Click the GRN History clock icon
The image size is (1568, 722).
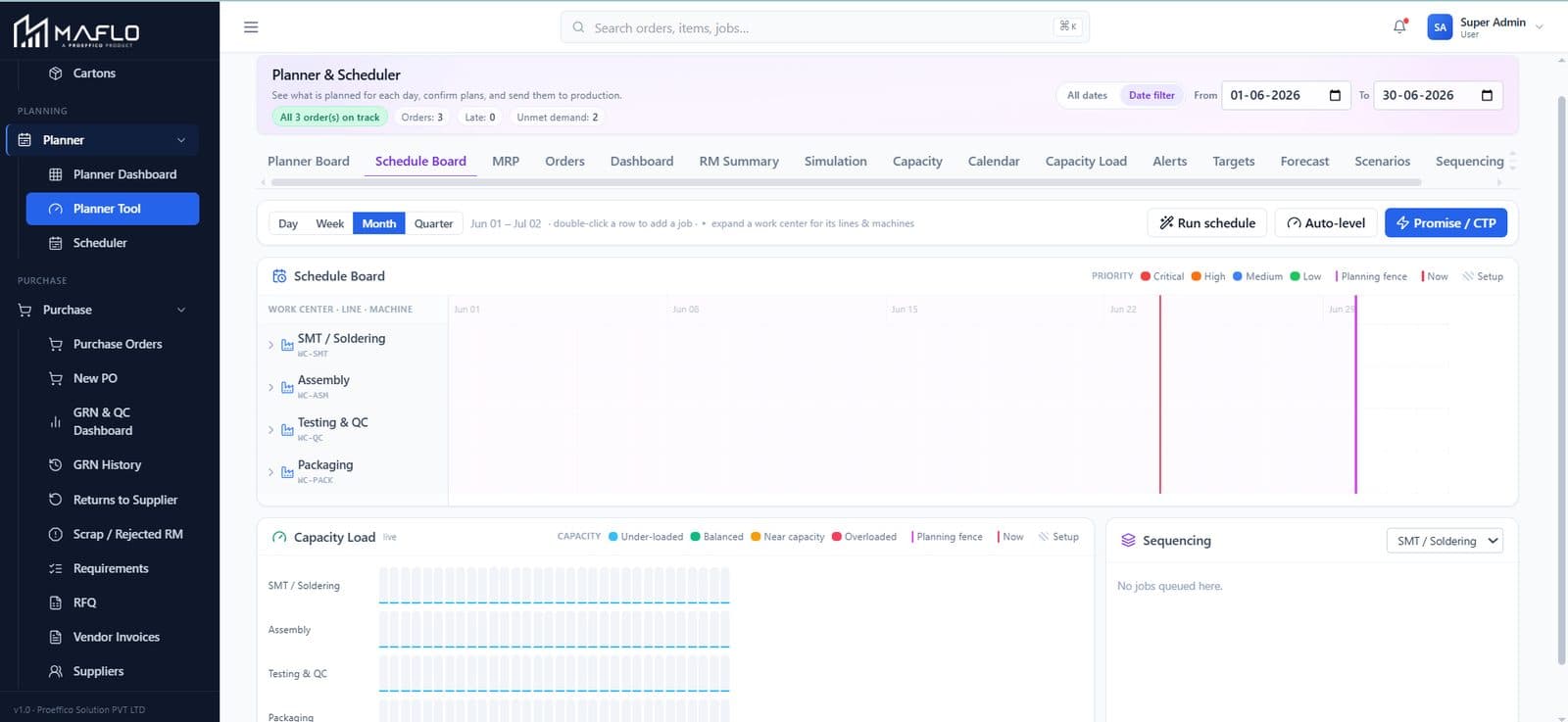click(56, 465)
